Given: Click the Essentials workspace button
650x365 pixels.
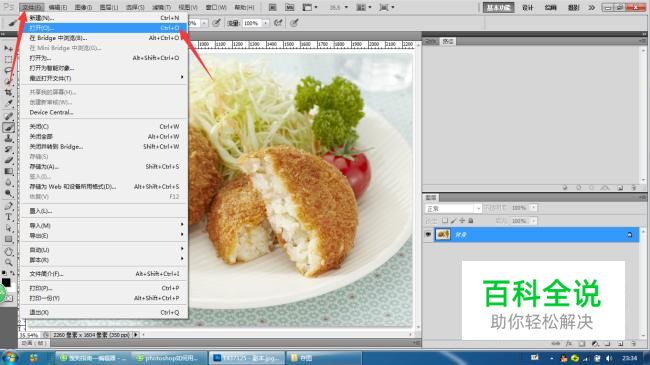Looking at the screenshot, I should pyautogui.click(x=498, y=7).
